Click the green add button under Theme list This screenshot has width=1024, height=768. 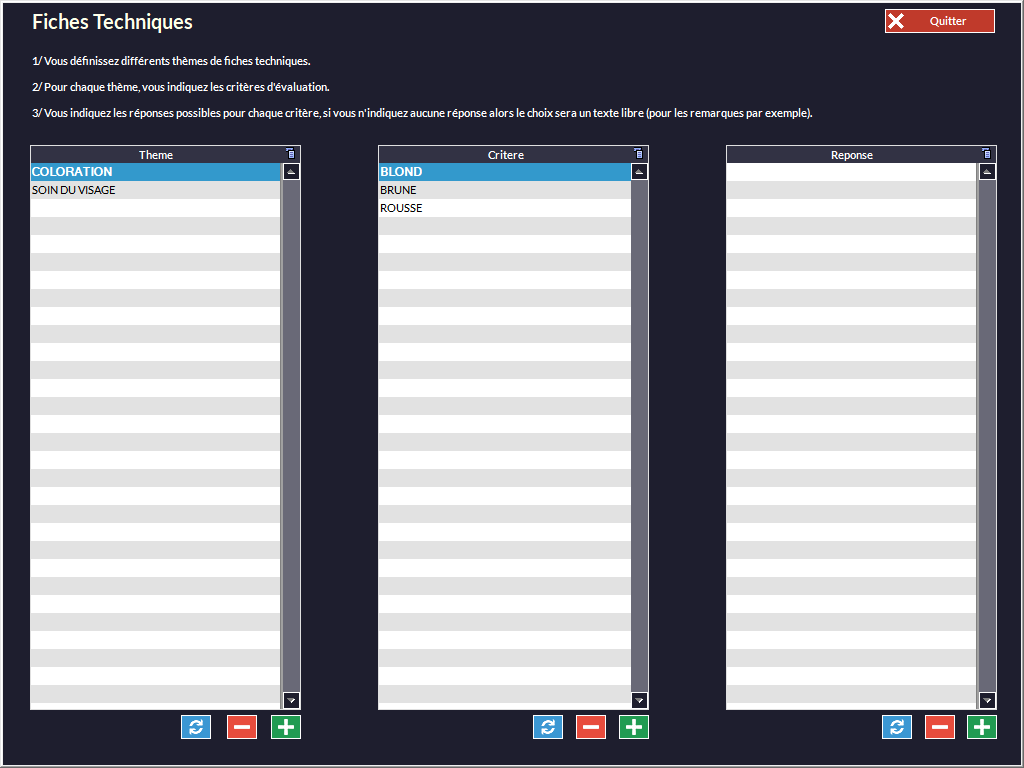285,727
